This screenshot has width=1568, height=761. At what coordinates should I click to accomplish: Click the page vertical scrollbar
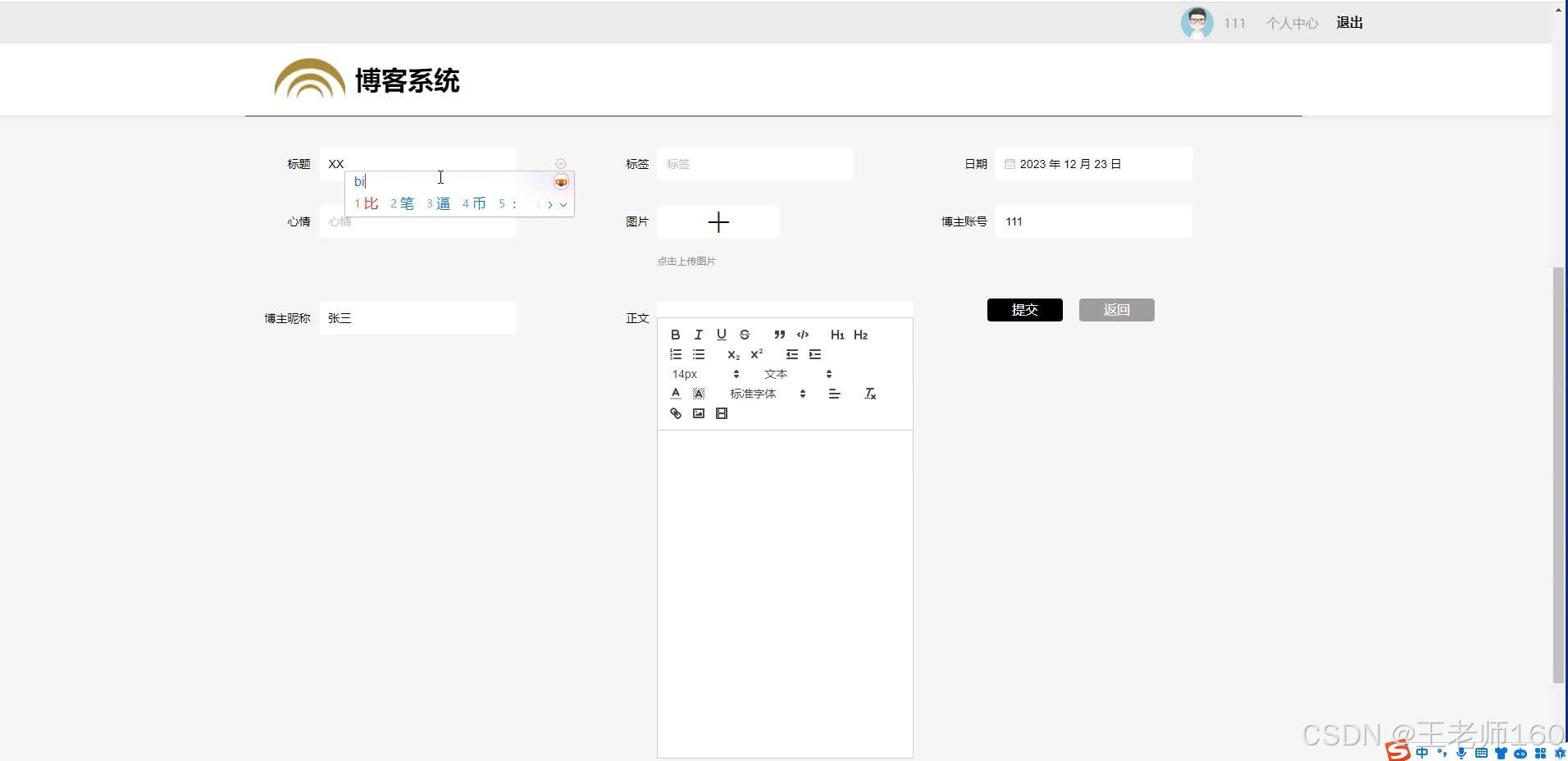pos(1559,476)
